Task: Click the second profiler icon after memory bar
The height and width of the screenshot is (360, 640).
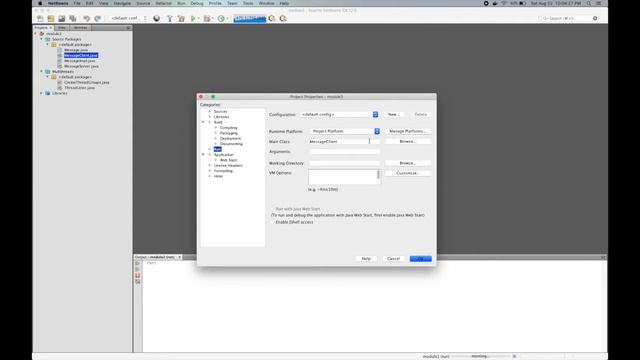Action: [x=283, y=18]
